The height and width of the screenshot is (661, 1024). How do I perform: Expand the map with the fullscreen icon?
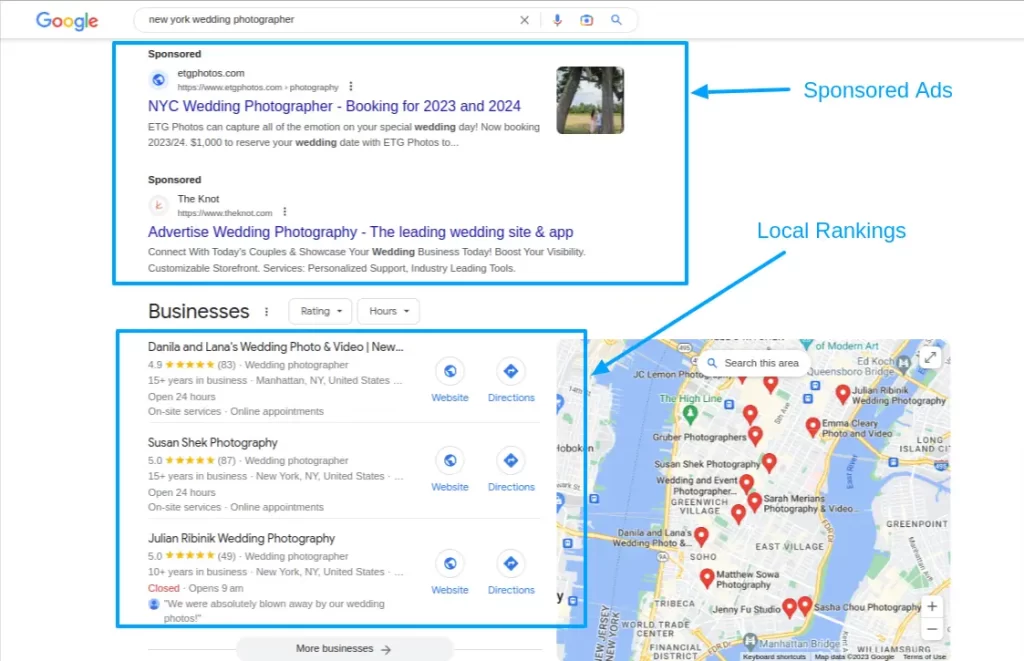(930, 358)
